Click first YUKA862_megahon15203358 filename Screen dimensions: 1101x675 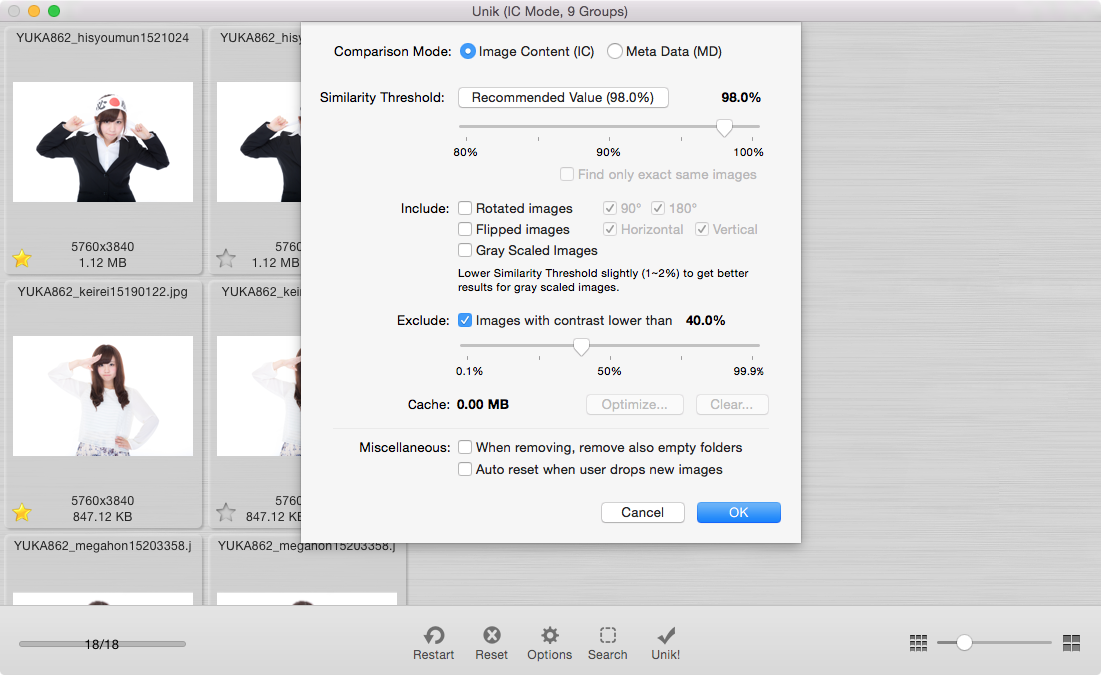(103, 546)
